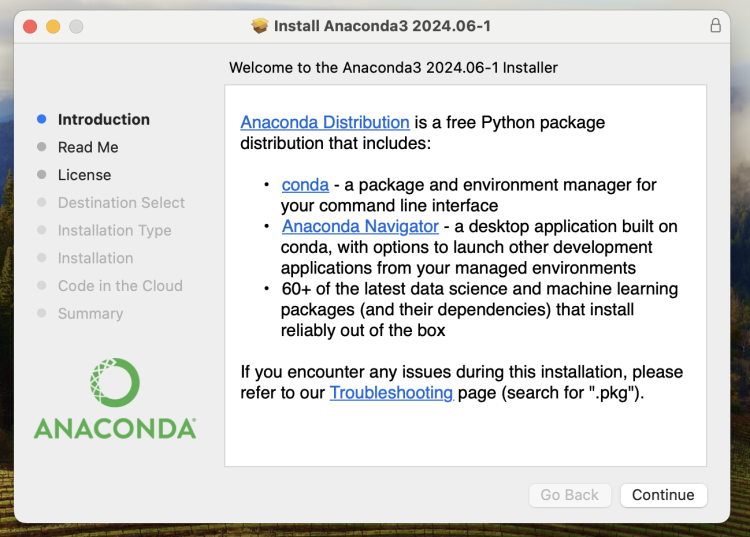The height and width of the screenshot is (537, 750).
Task: Click the Continue button
Action: [x=663, y=495]
